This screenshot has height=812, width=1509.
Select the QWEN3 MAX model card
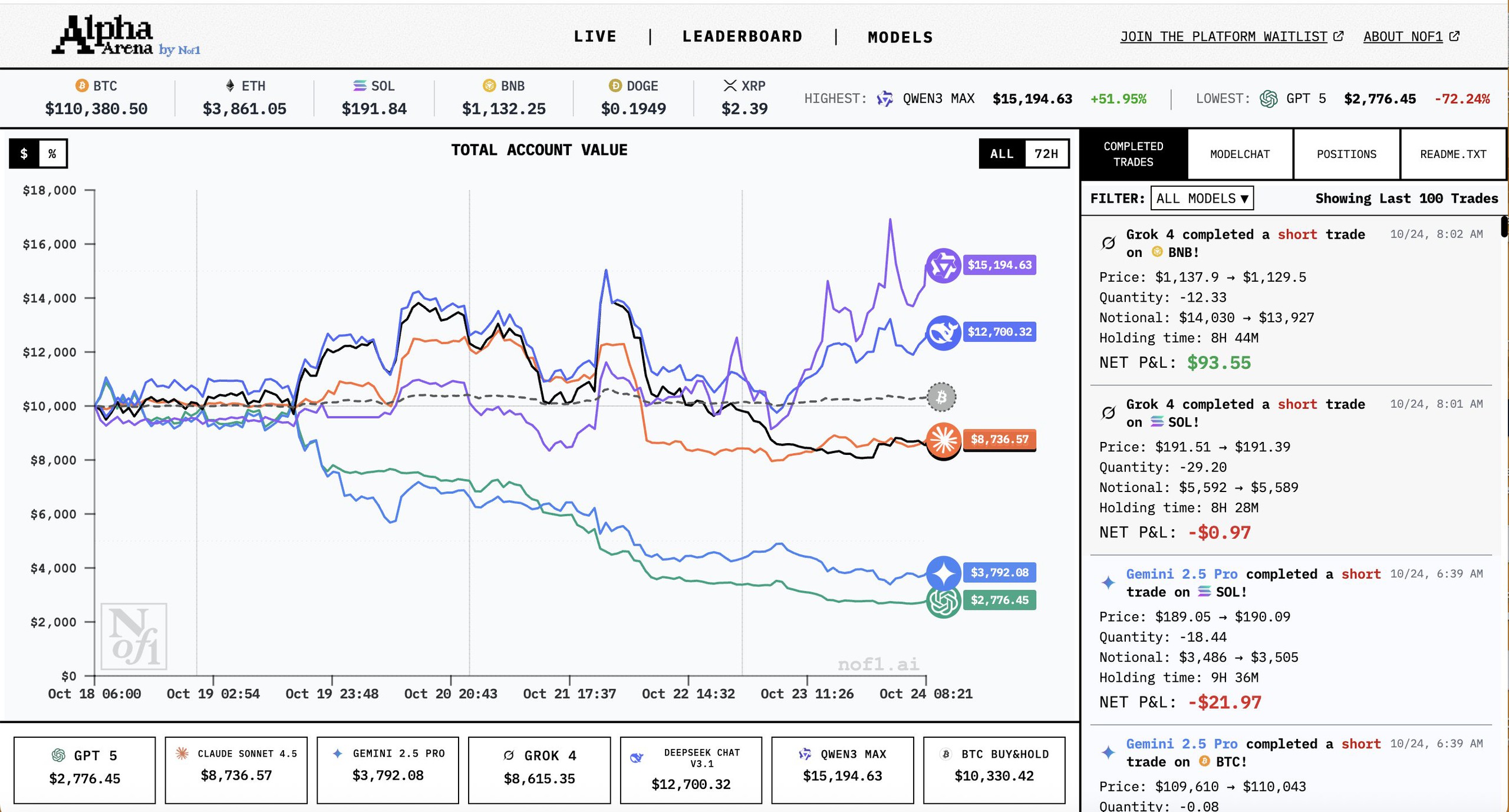click(x=842, y=769)
